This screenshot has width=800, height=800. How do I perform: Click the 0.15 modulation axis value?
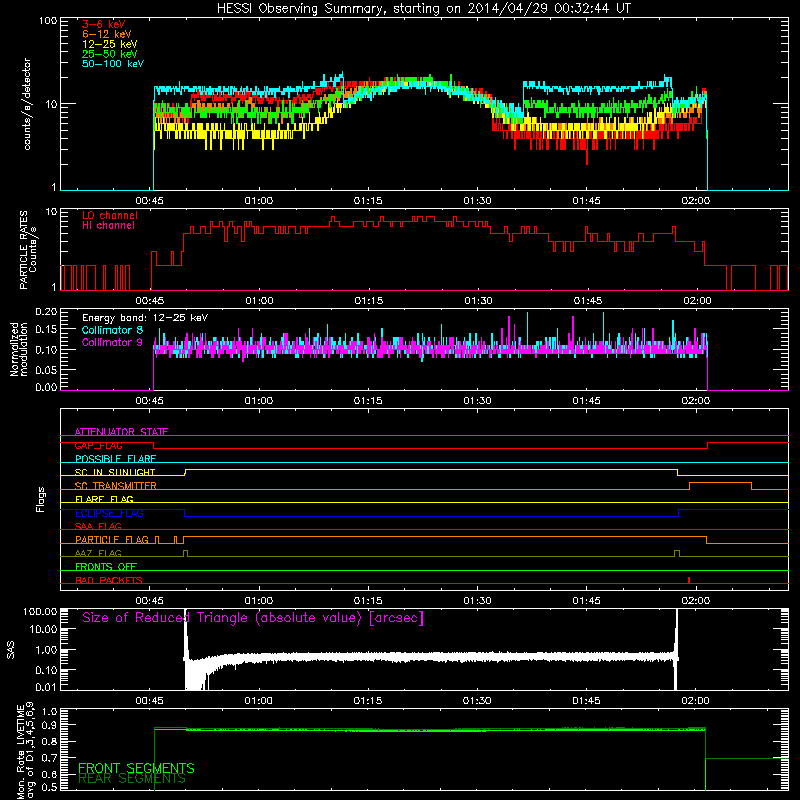coord(46,330)
